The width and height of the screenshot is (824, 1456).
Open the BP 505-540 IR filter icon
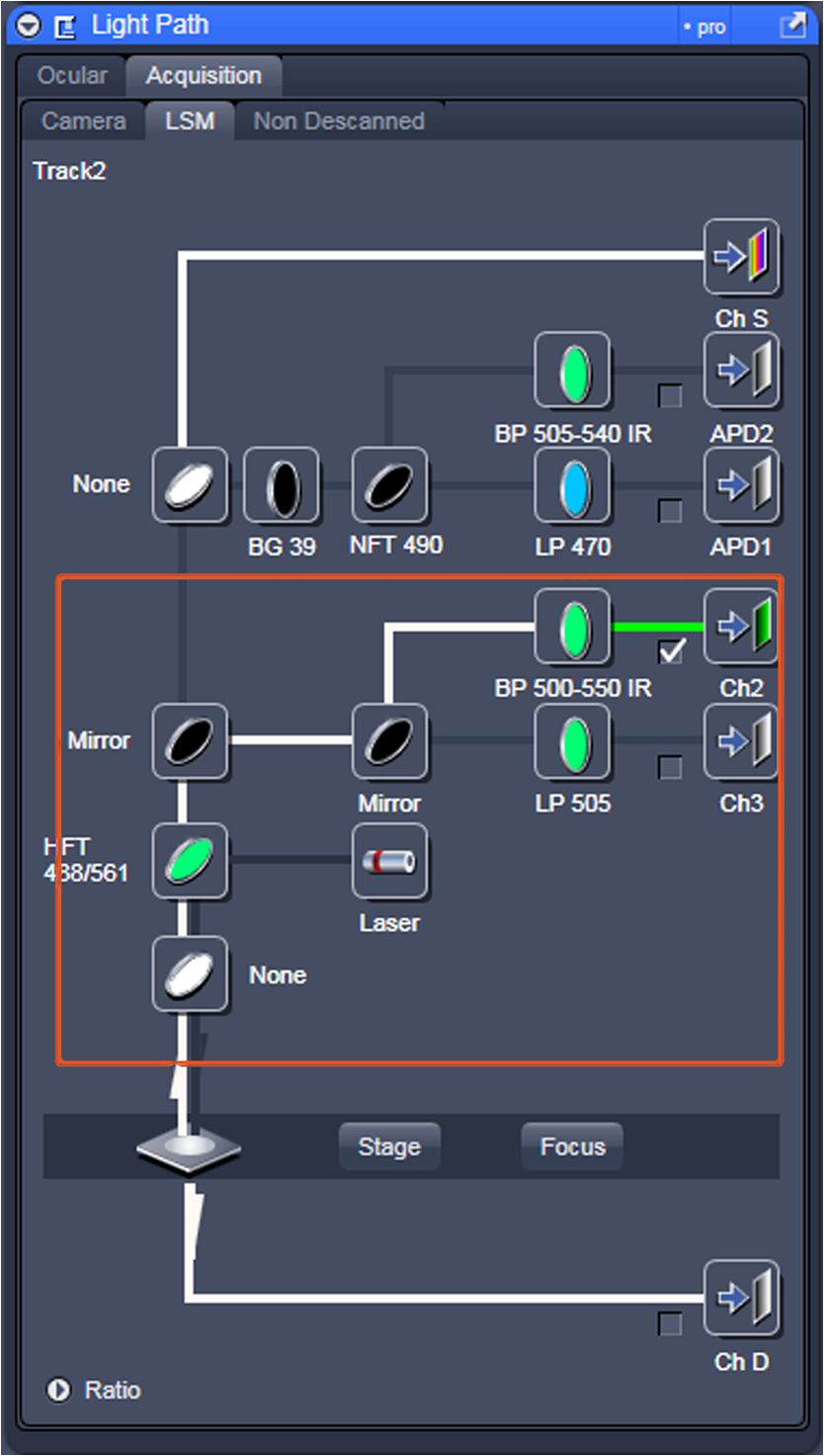point(573,371)
